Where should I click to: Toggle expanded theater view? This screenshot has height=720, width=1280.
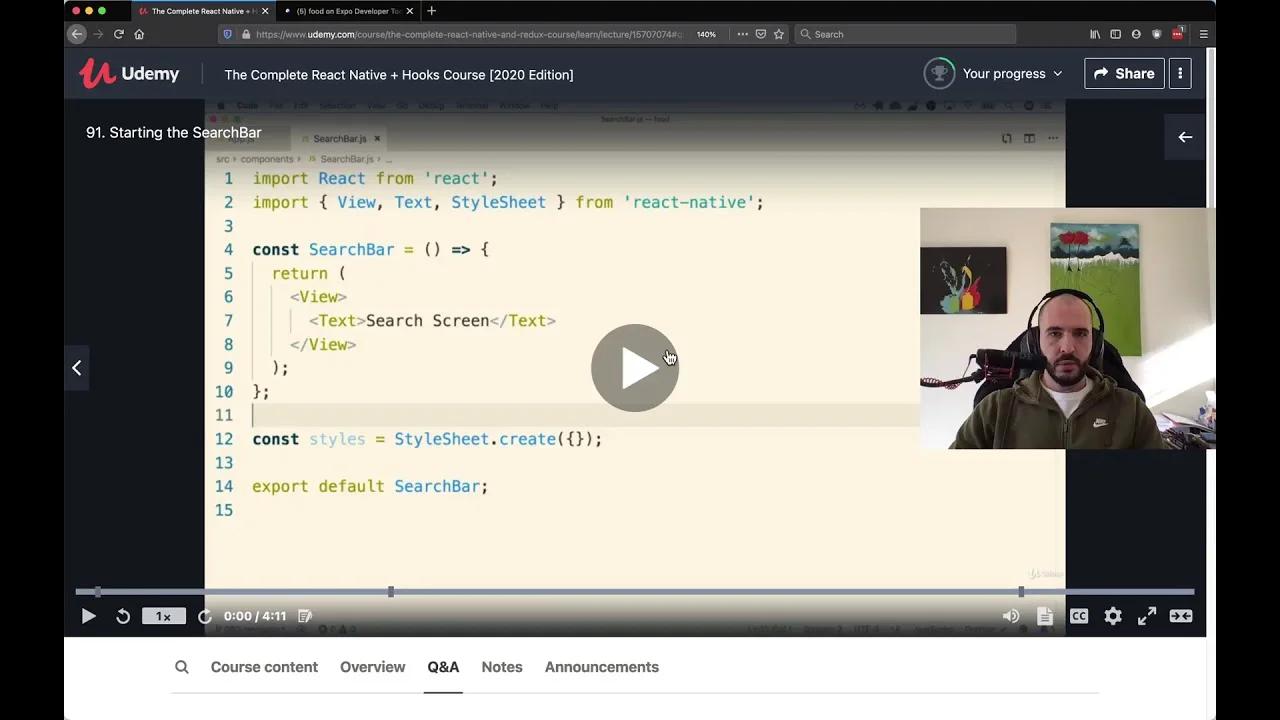coord(1181,616)
